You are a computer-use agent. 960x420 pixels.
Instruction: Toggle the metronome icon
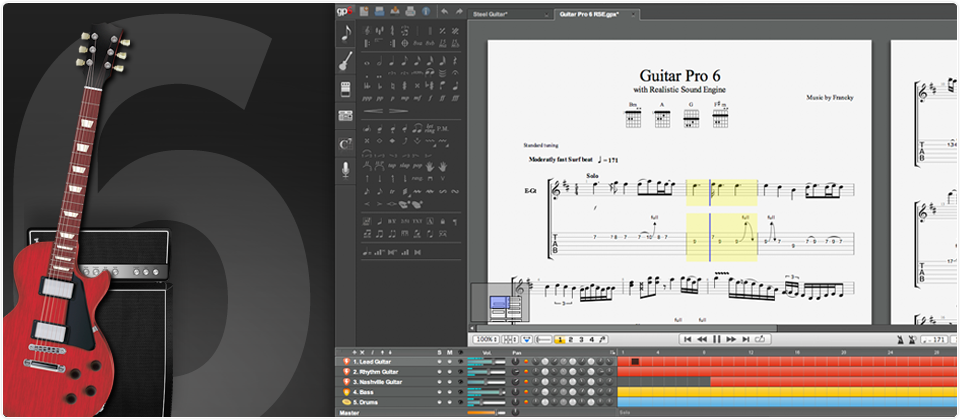[x=901, y=340]
